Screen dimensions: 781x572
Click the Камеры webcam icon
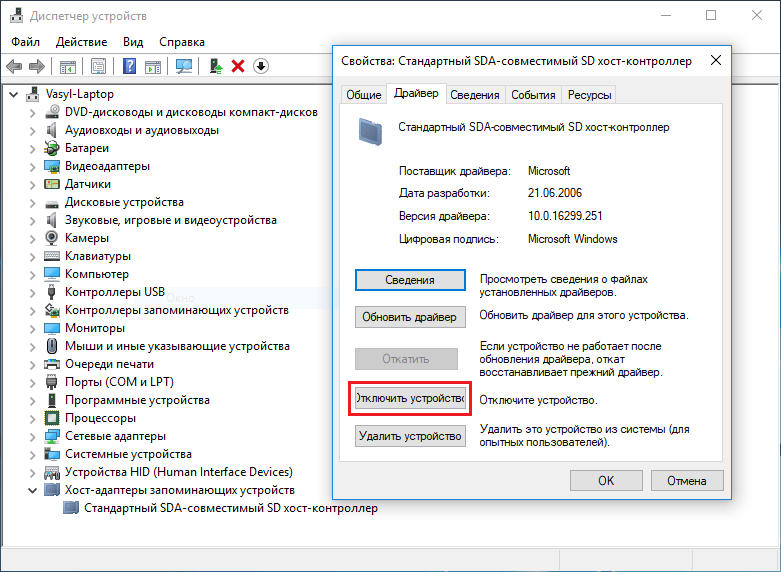coord(52,238)
